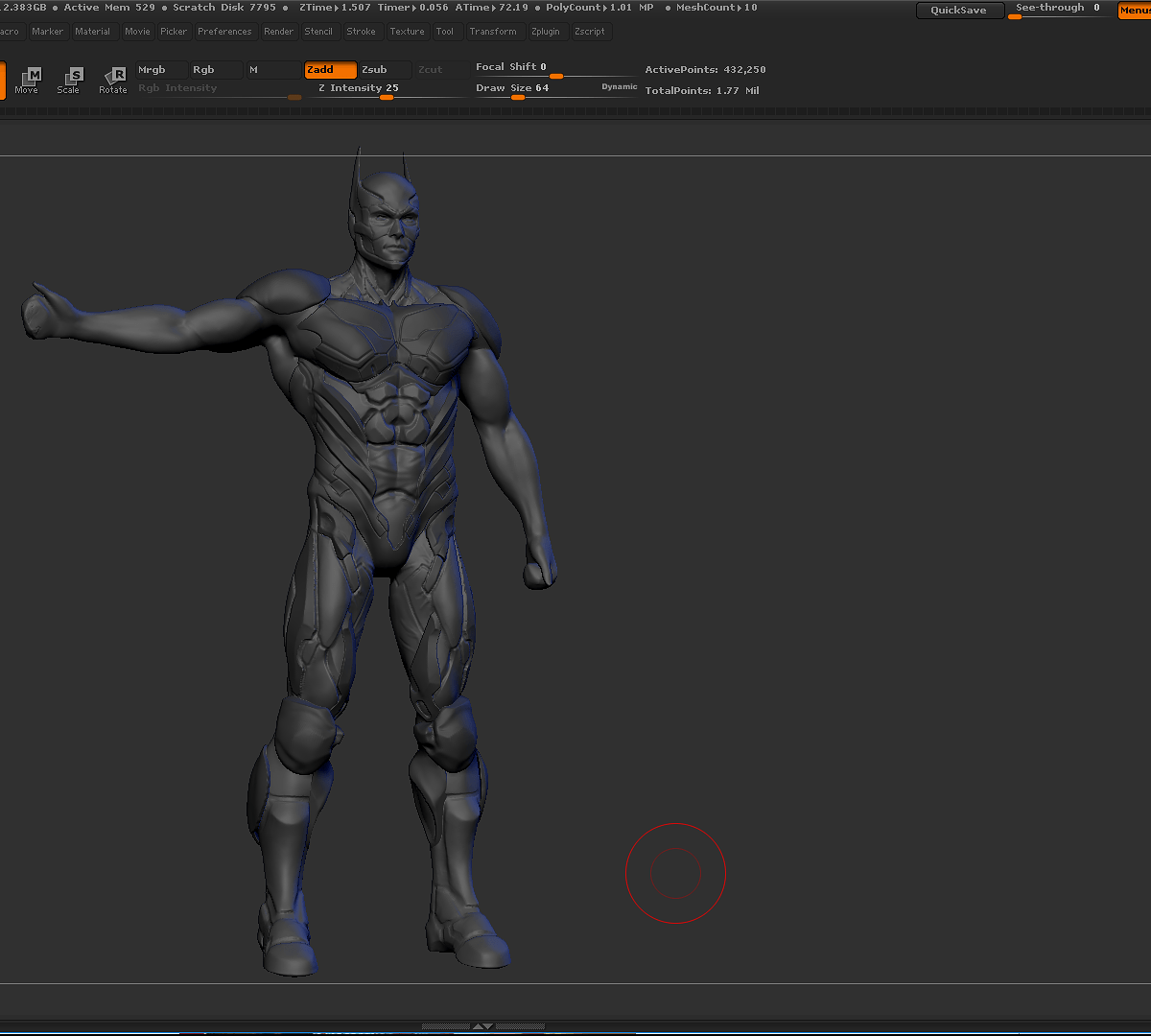Open the Zscript menu

pyautogui.click(x=590, y=32)
